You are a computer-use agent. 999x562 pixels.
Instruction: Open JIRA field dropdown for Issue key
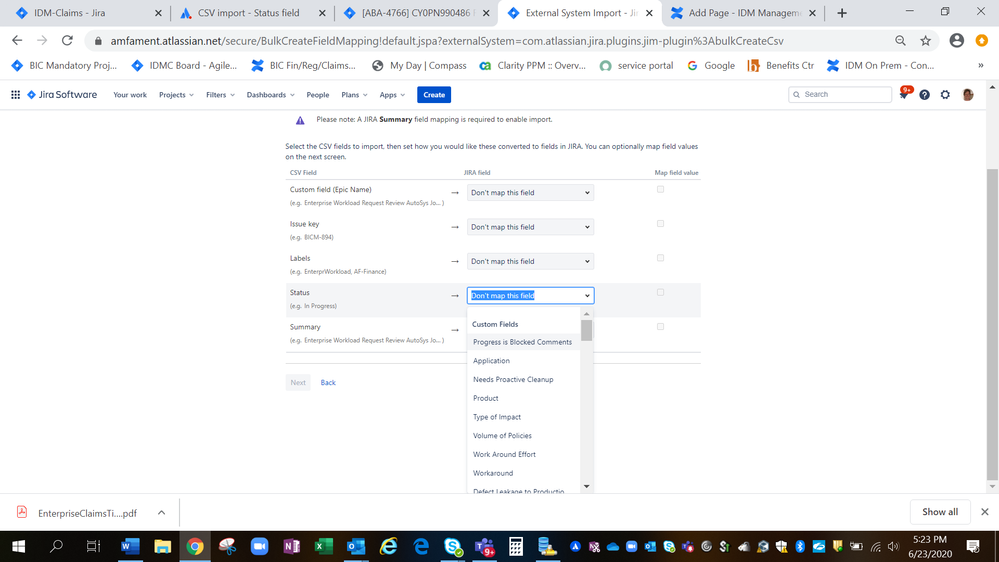click(x=530, y=227)
